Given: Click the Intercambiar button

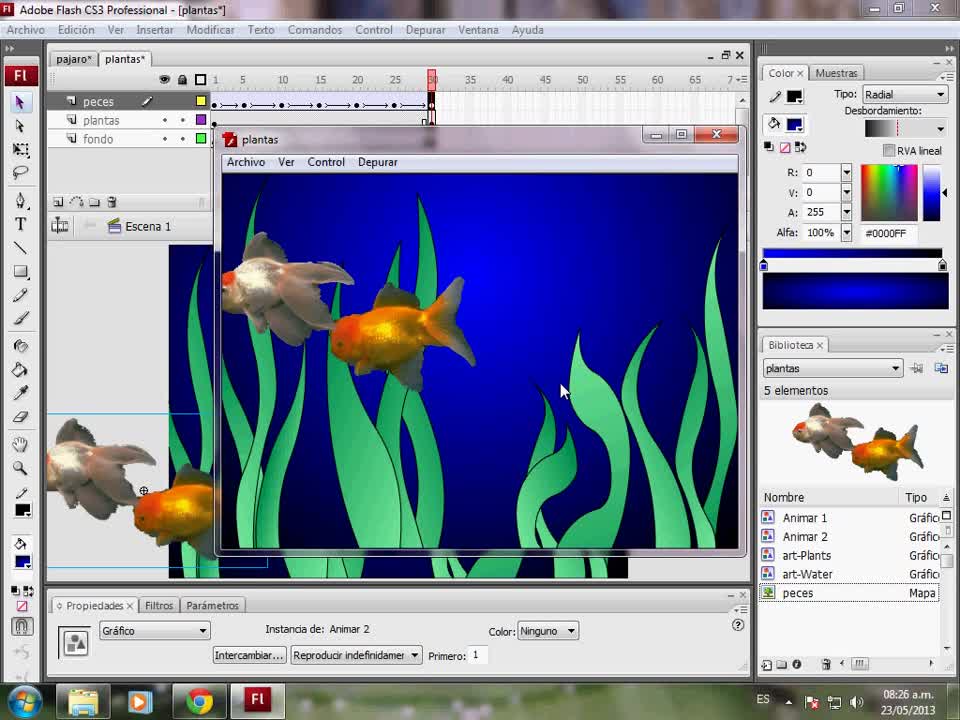Looking at the screenshot, I should (x=249, y=655).
